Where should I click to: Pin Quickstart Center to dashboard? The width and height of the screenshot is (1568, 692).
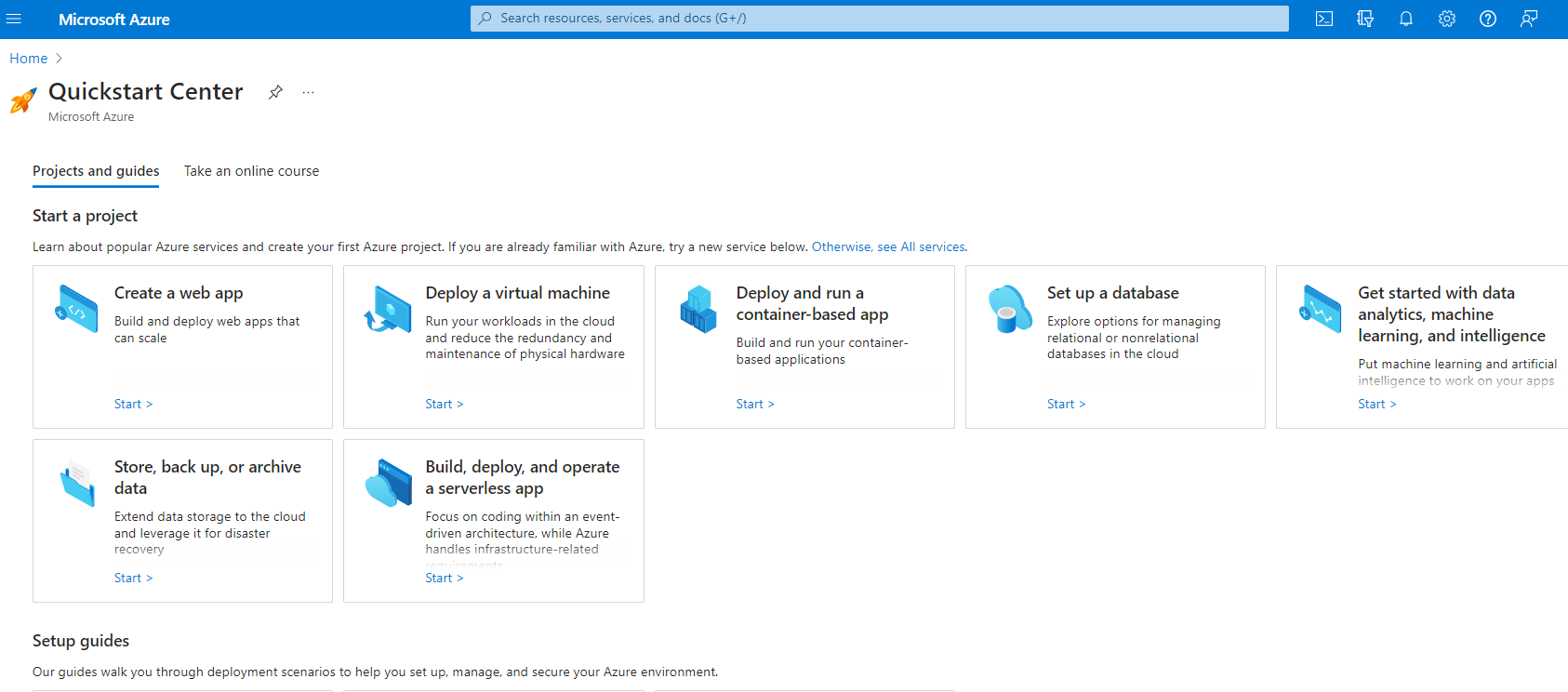pyautogui.click(x=275, y=92)
